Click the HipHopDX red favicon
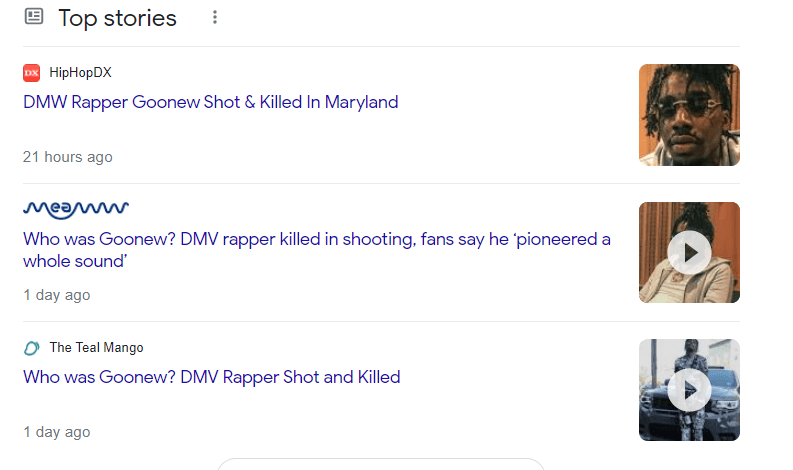 click(x=32, y=72)
